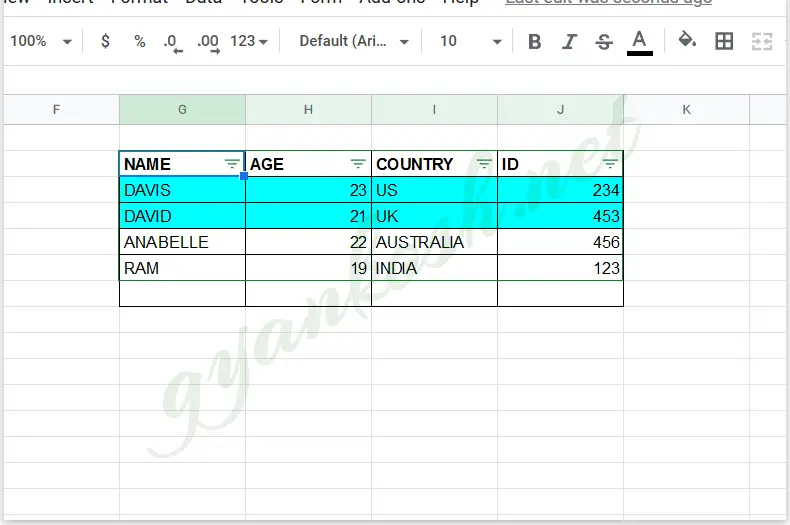This screenshot has height=525, width=790.
Task: Decrease decimal places icon
Action: 172,42
